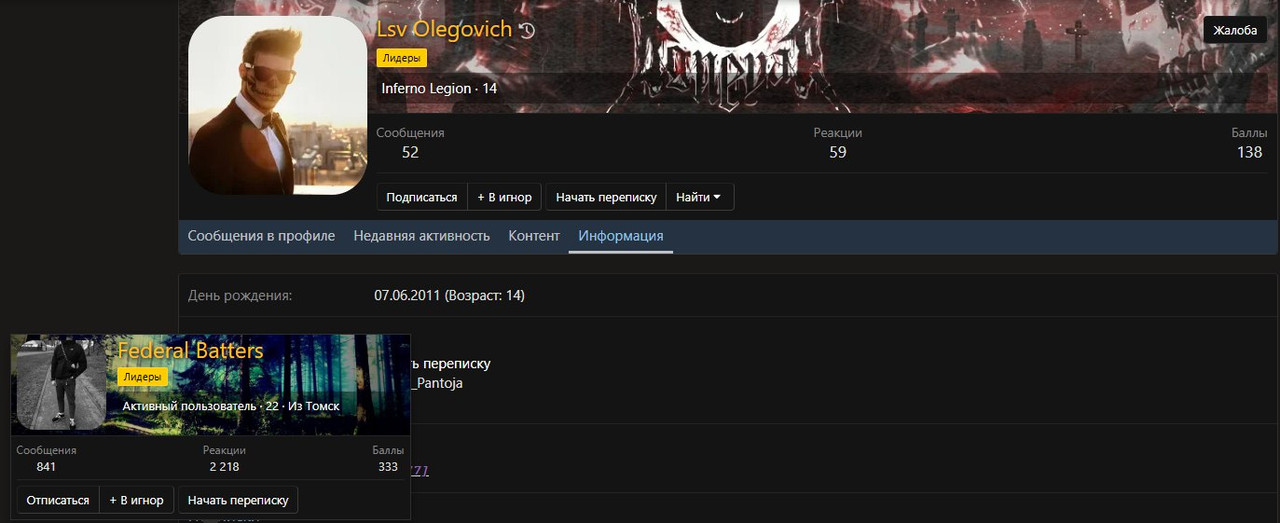Switch to Сообщения в профиле tab
Screen dimensions: 1280x523
click(x=261, y=236)
